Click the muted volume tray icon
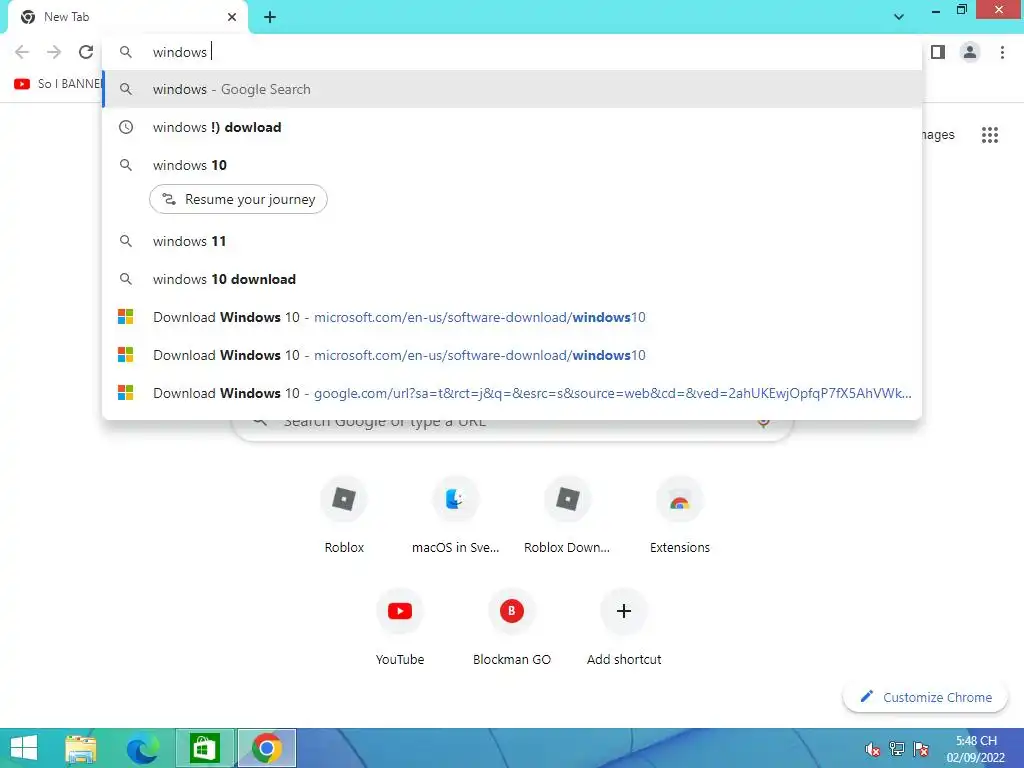The image size is (1024, 768). [872, 750]
